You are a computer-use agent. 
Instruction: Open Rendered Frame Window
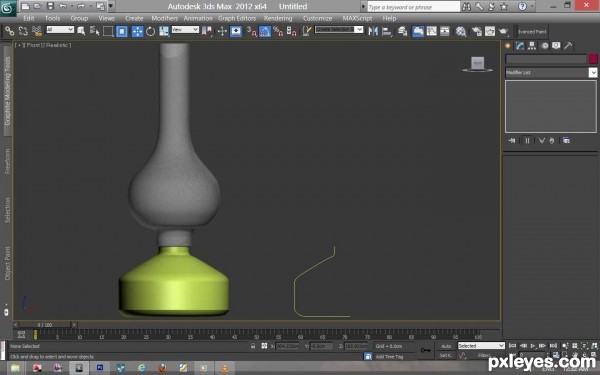(x=490, y=31)
